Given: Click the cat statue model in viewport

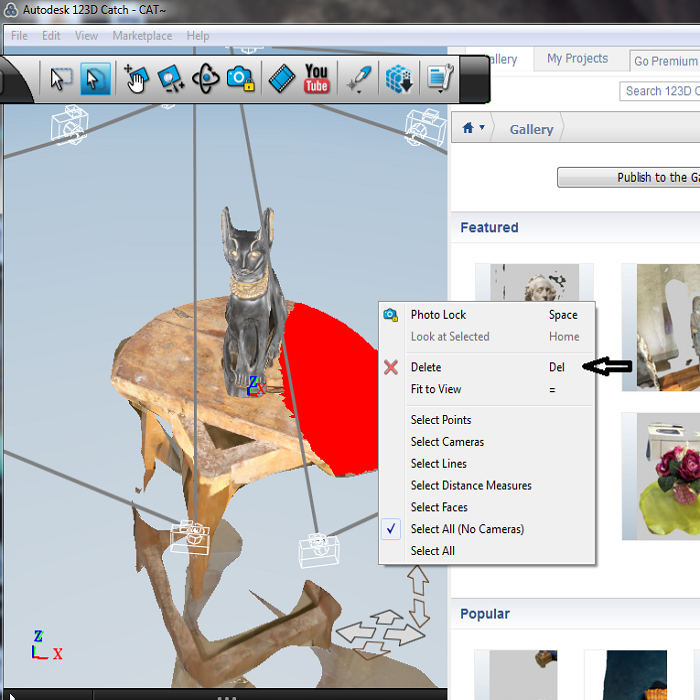Looking at the screenshot, I should click(251, 304).
